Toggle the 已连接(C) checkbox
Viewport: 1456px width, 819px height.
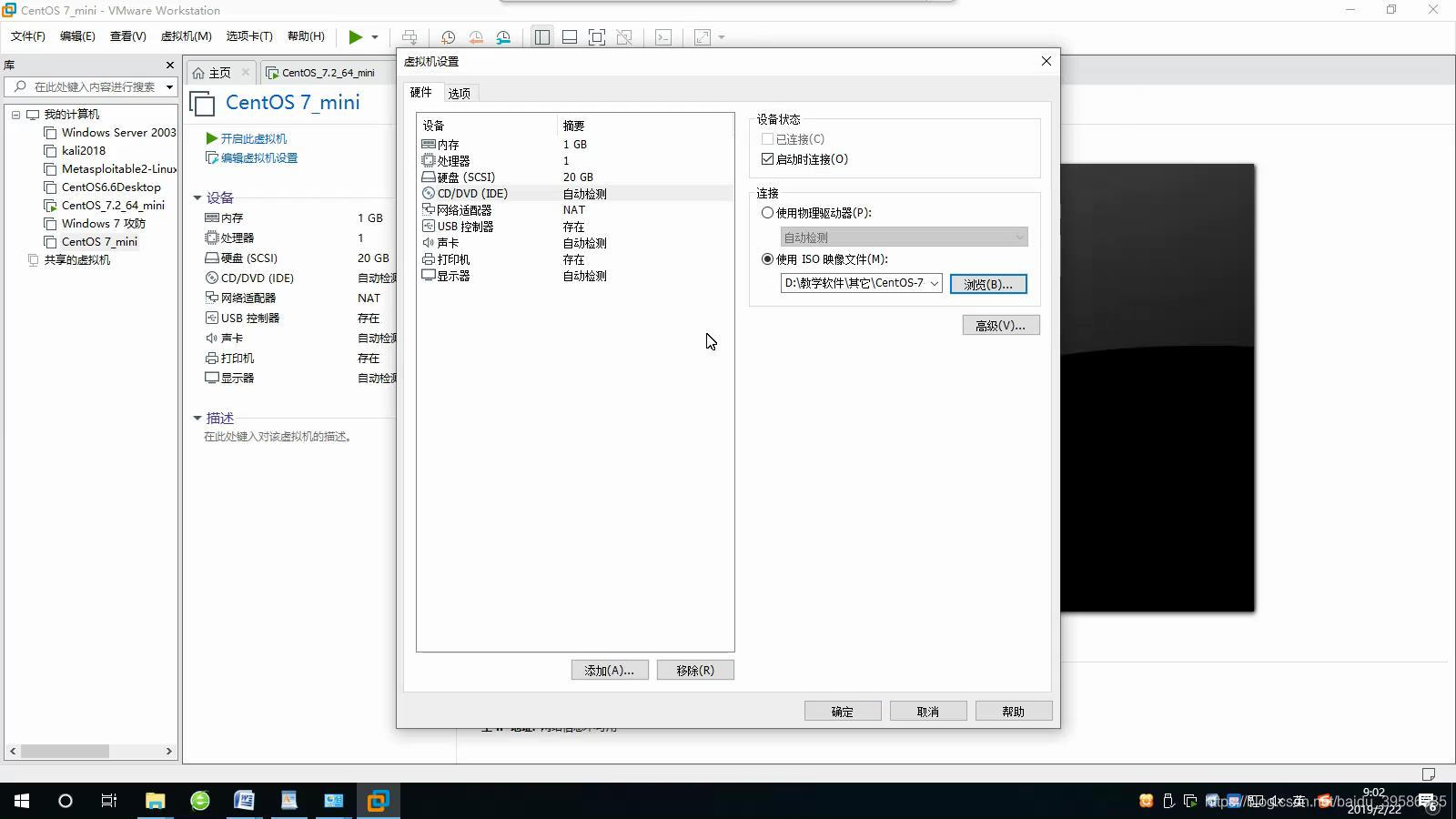(767, 139)
